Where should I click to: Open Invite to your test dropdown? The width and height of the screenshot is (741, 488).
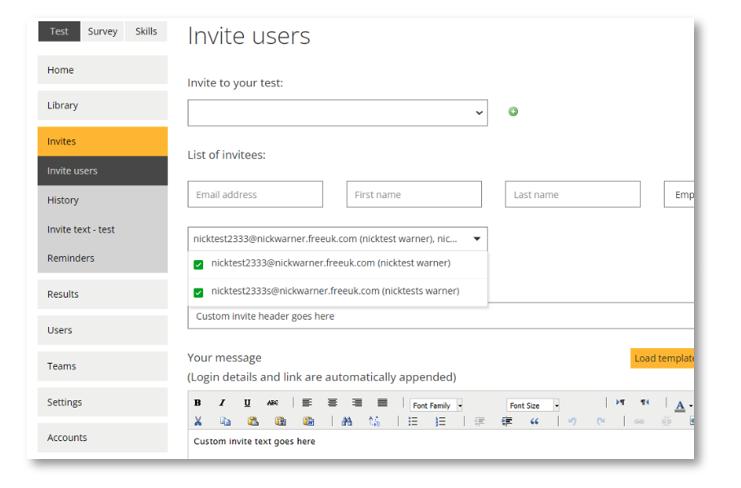(337, 112)
